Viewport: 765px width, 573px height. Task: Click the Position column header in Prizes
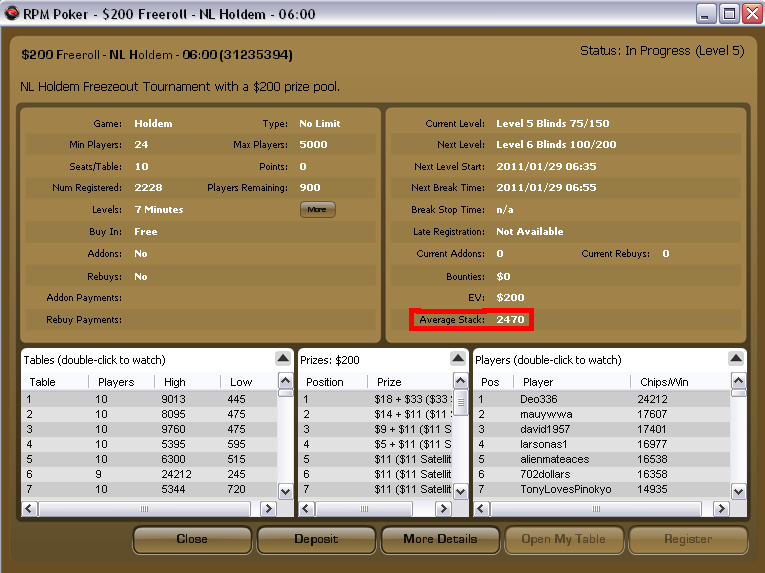point(333,382)
